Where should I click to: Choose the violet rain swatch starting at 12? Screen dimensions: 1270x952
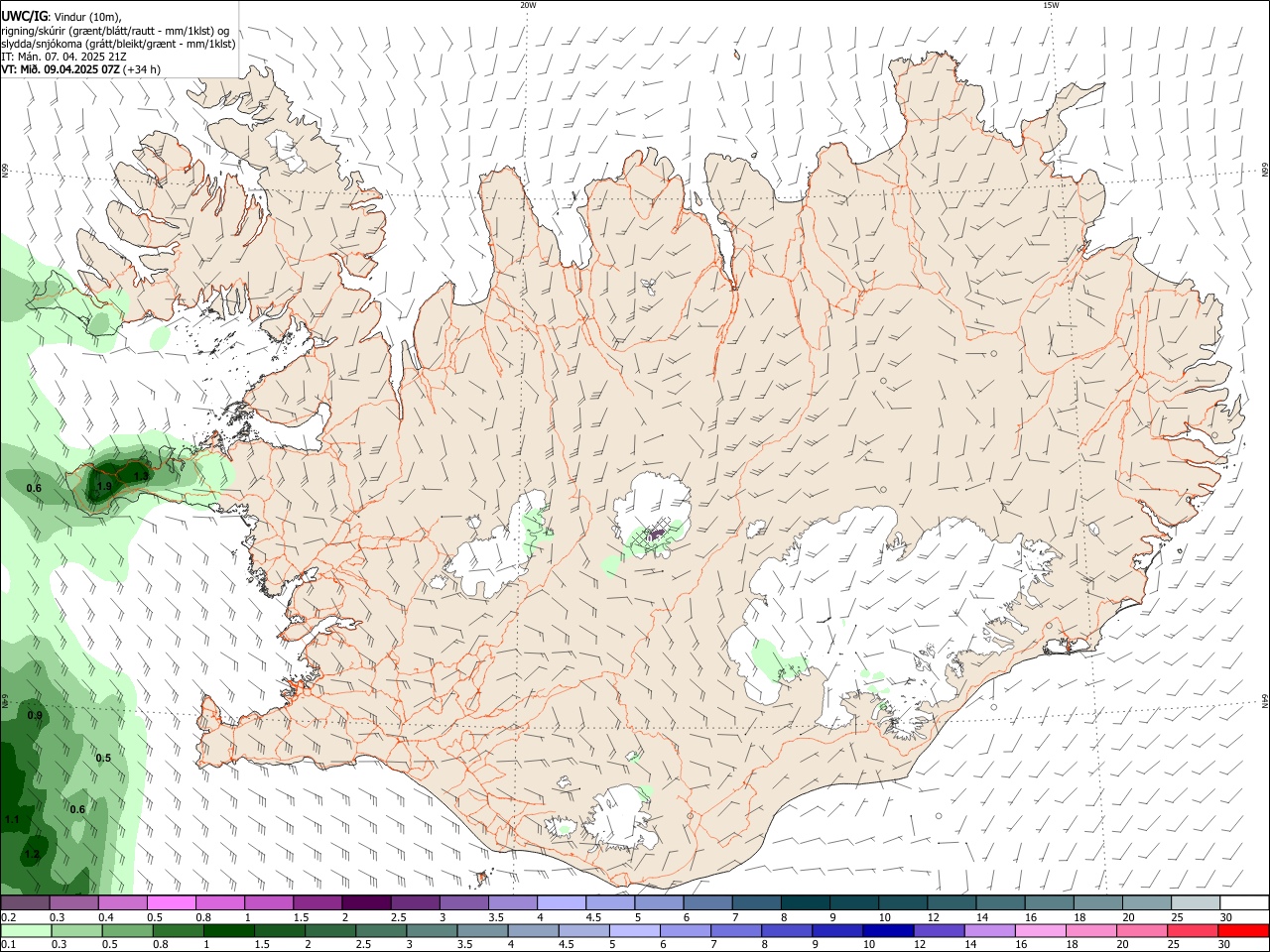[939, 931]
